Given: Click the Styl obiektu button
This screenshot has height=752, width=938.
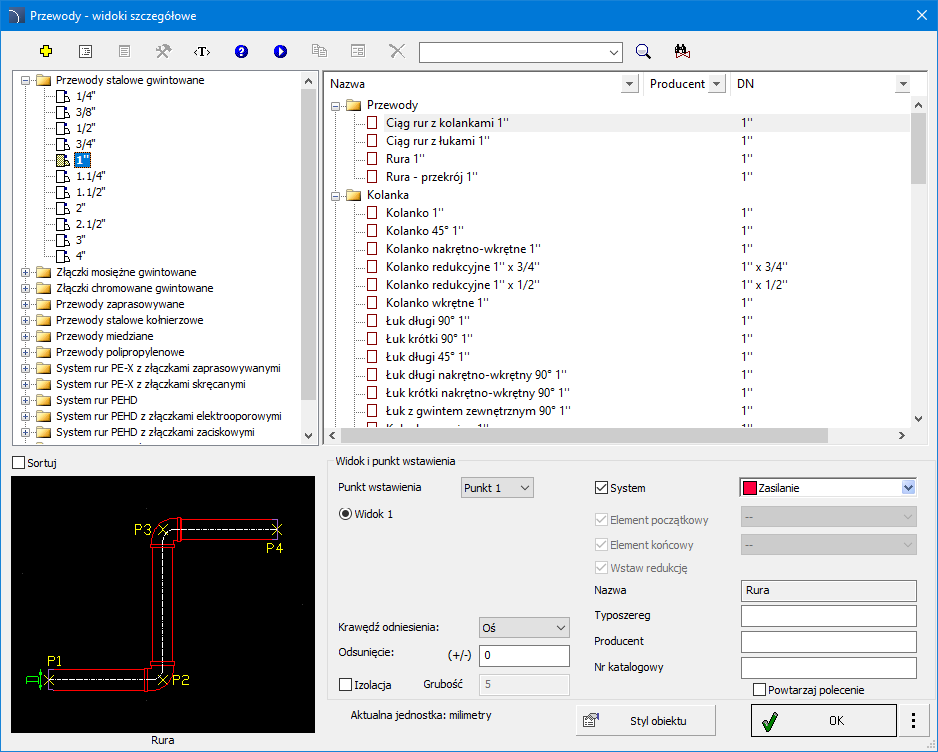Looking at the screenshot, I should tap(646, 720).
